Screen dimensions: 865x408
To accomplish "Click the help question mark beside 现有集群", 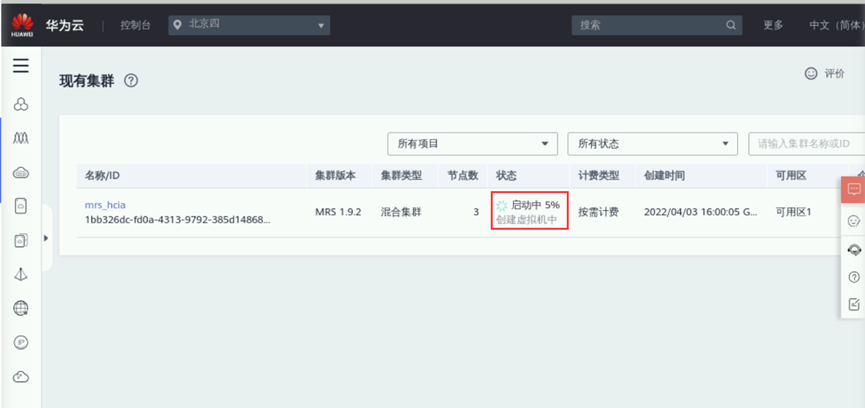I will (131, 81).
